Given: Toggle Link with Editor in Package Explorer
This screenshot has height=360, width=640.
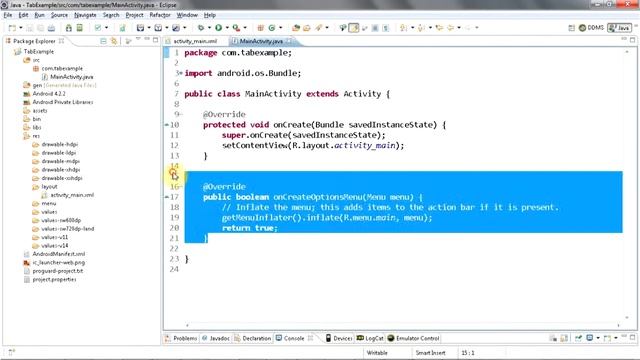Looking at the screenshot, I should [114, 41].
